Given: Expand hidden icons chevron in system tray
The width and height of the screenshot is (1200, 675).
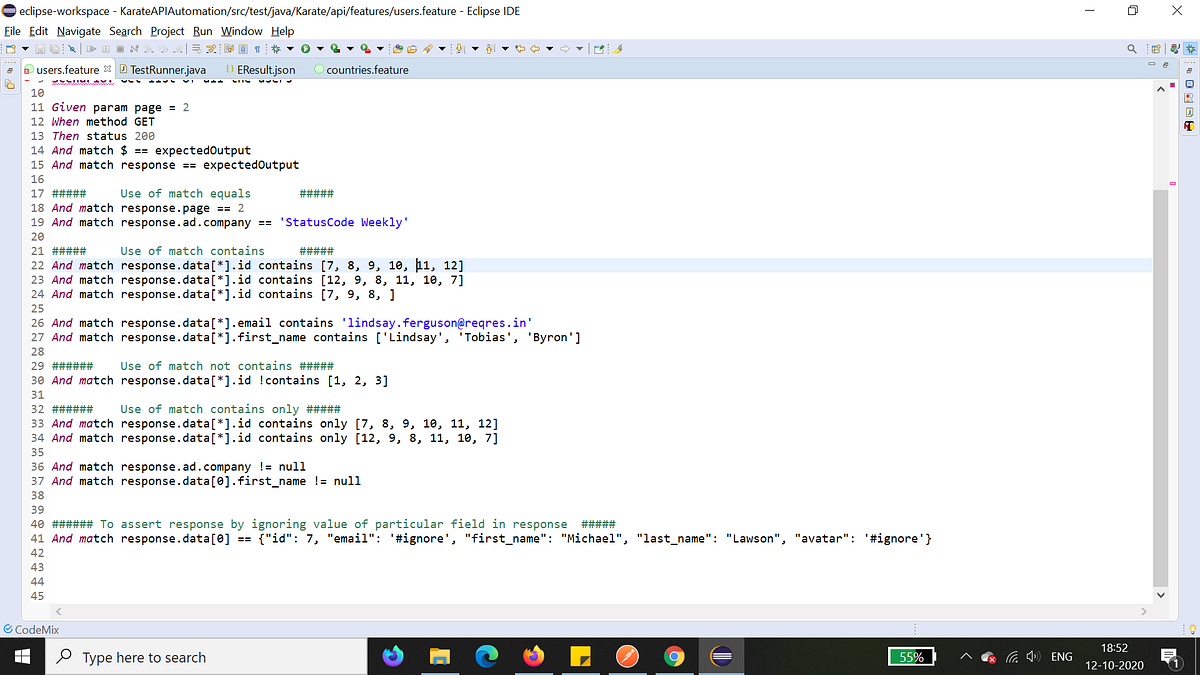Looking at the screenshot, I should point(966,657).
